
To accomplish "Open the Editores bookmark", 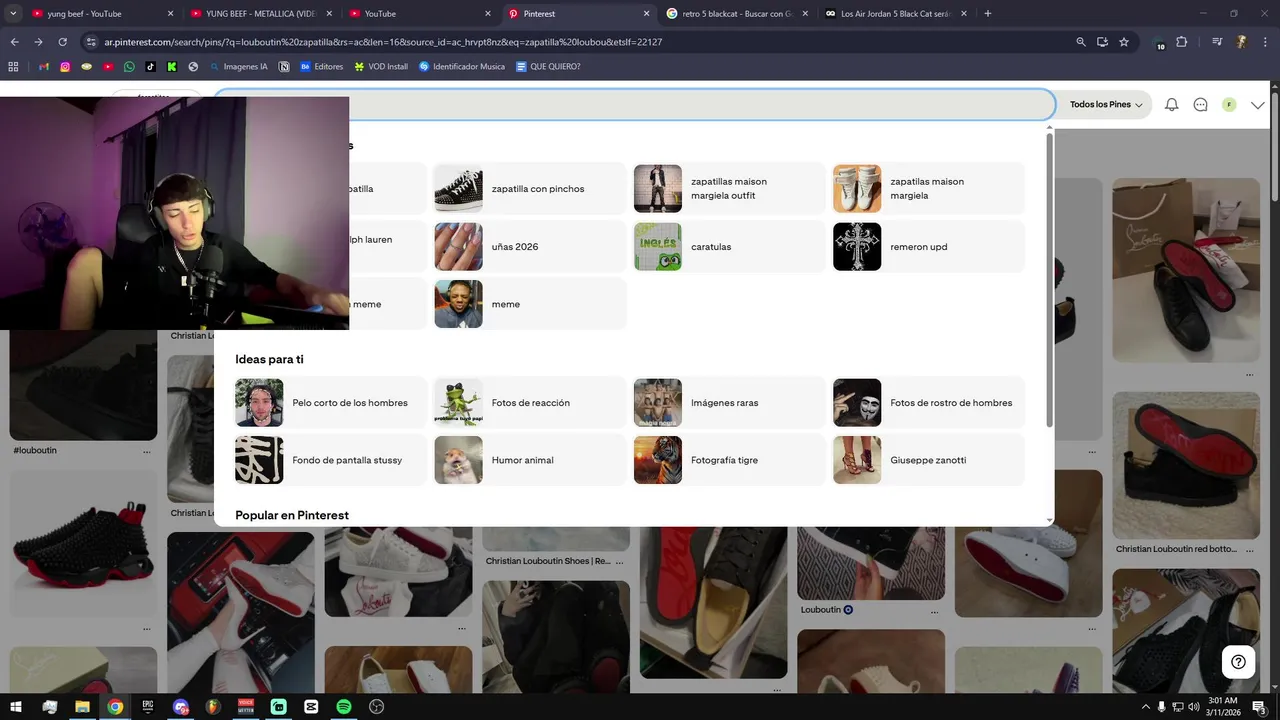I will 322,67.
